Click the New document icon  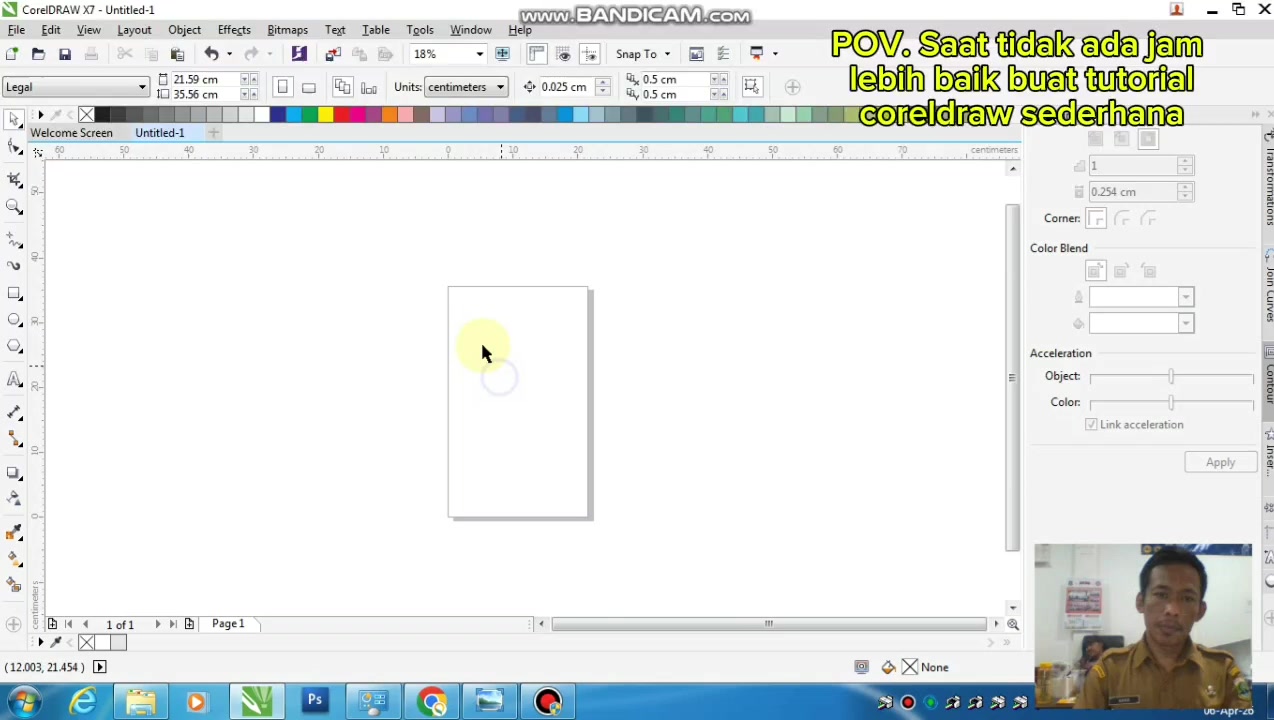(12, 54)
